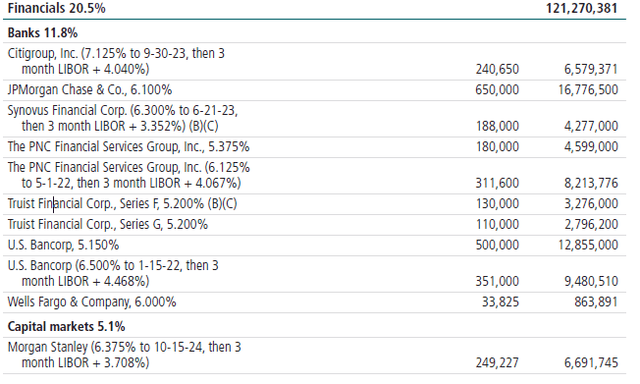Select U.S. Bancorp value 12,855,000
Viewport: 640px width, 384px height.
[588, 245]
